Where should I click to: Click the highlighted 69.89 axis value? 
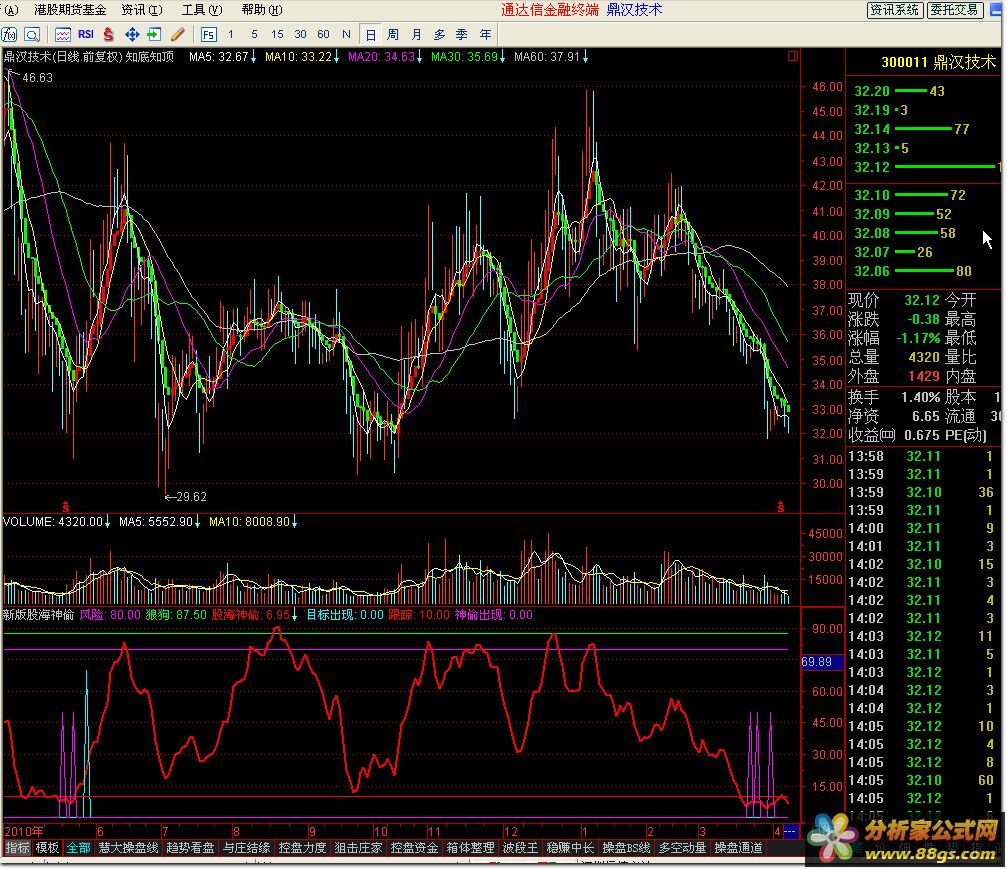(x=821, y=662)
